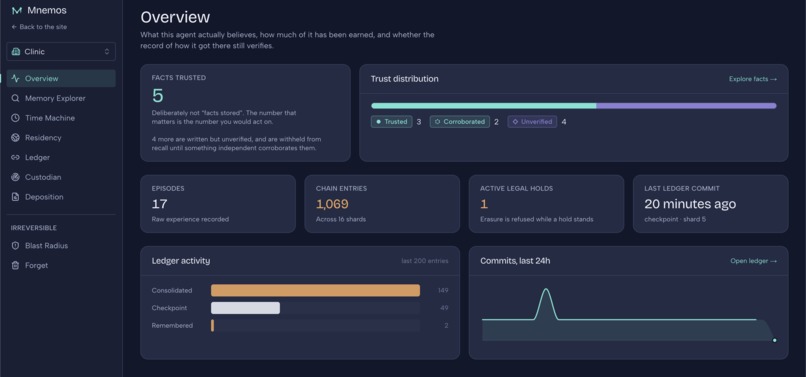The height and width of the screenshot is (377, 806).
Task: Click the purple segment of trust distribution bar
Action: pos(686,106)
